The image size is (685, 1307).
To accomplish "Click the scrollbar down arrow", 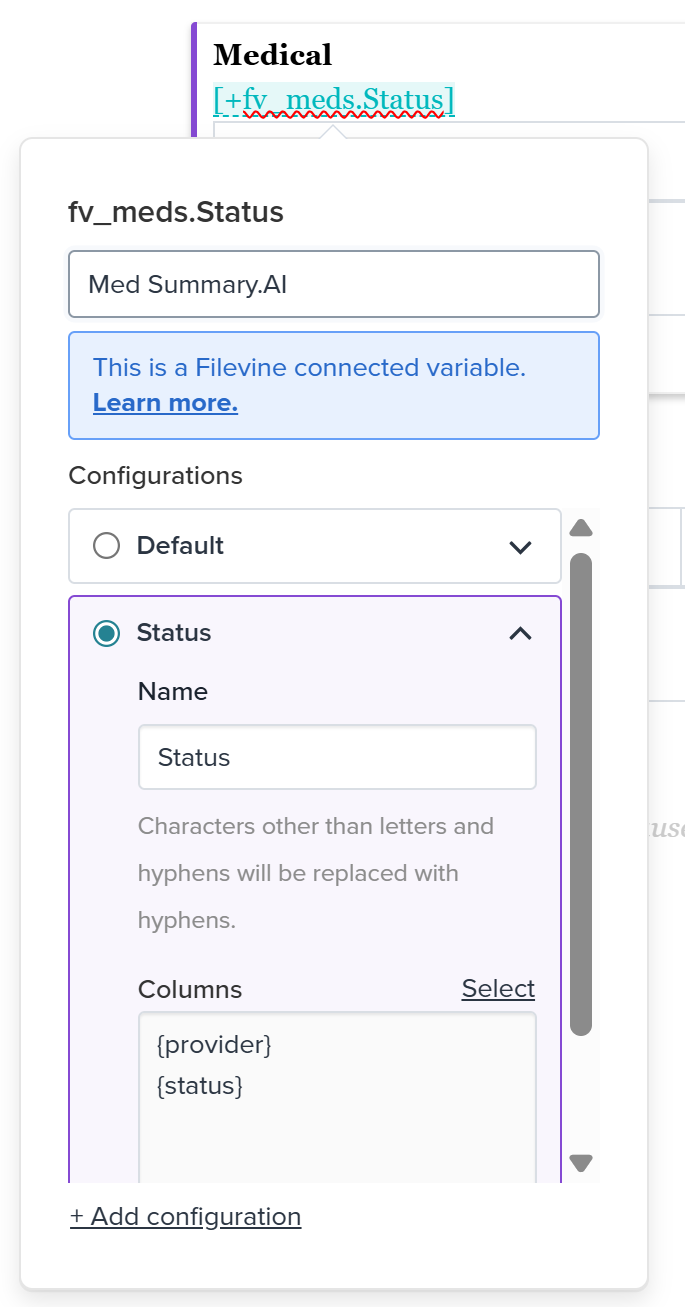I will tap(581, 1162).
